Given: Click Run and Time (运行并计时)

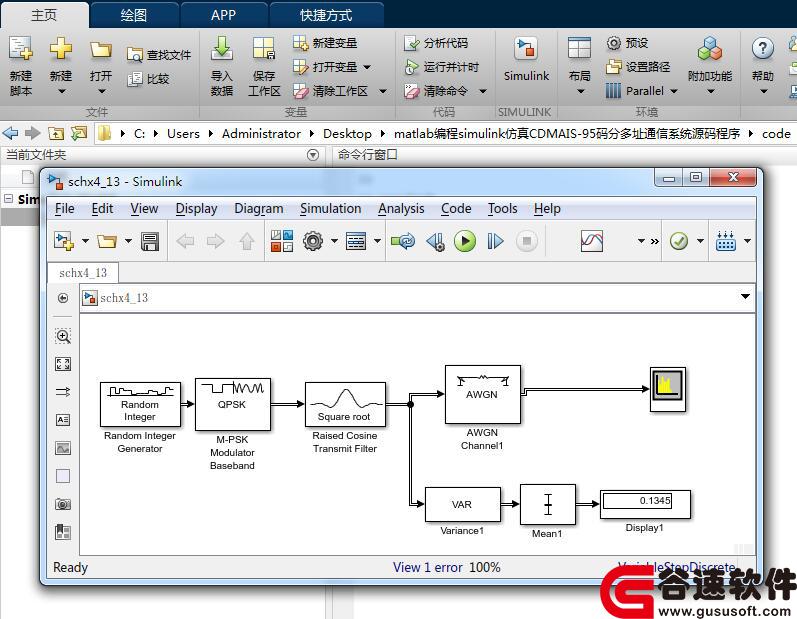Looking at the screenshot, I should pos(442,67).
